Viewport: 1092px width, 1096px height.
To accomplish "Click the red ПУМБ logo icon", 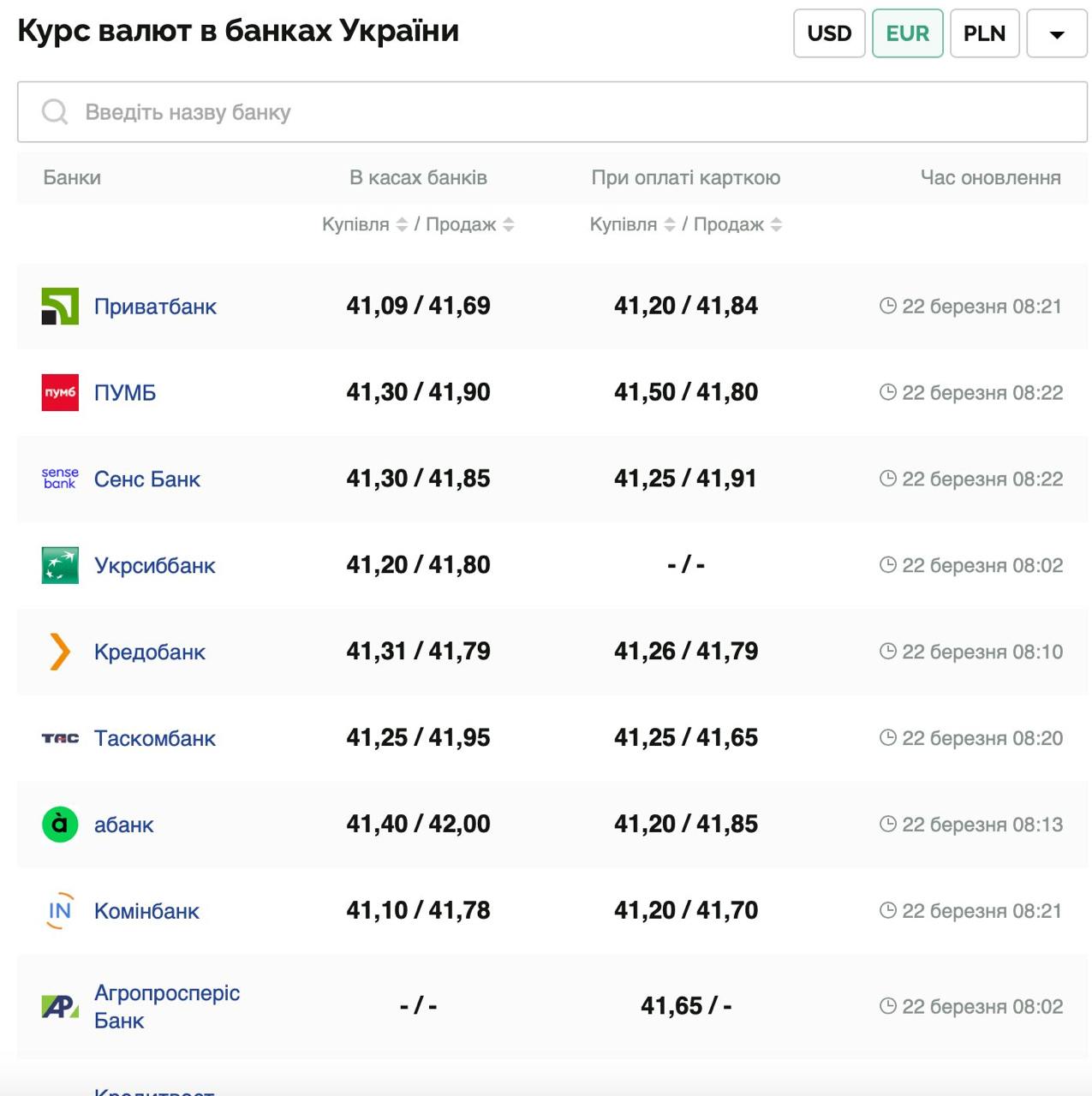I will [60, 393].
